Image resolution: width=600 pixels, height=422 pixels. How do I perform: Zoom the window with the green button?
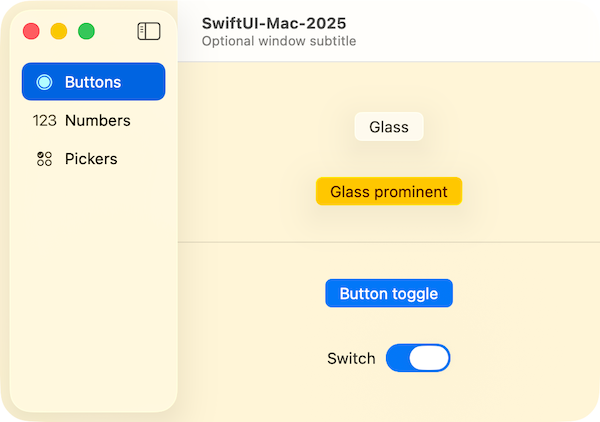(x=87, y=31)
